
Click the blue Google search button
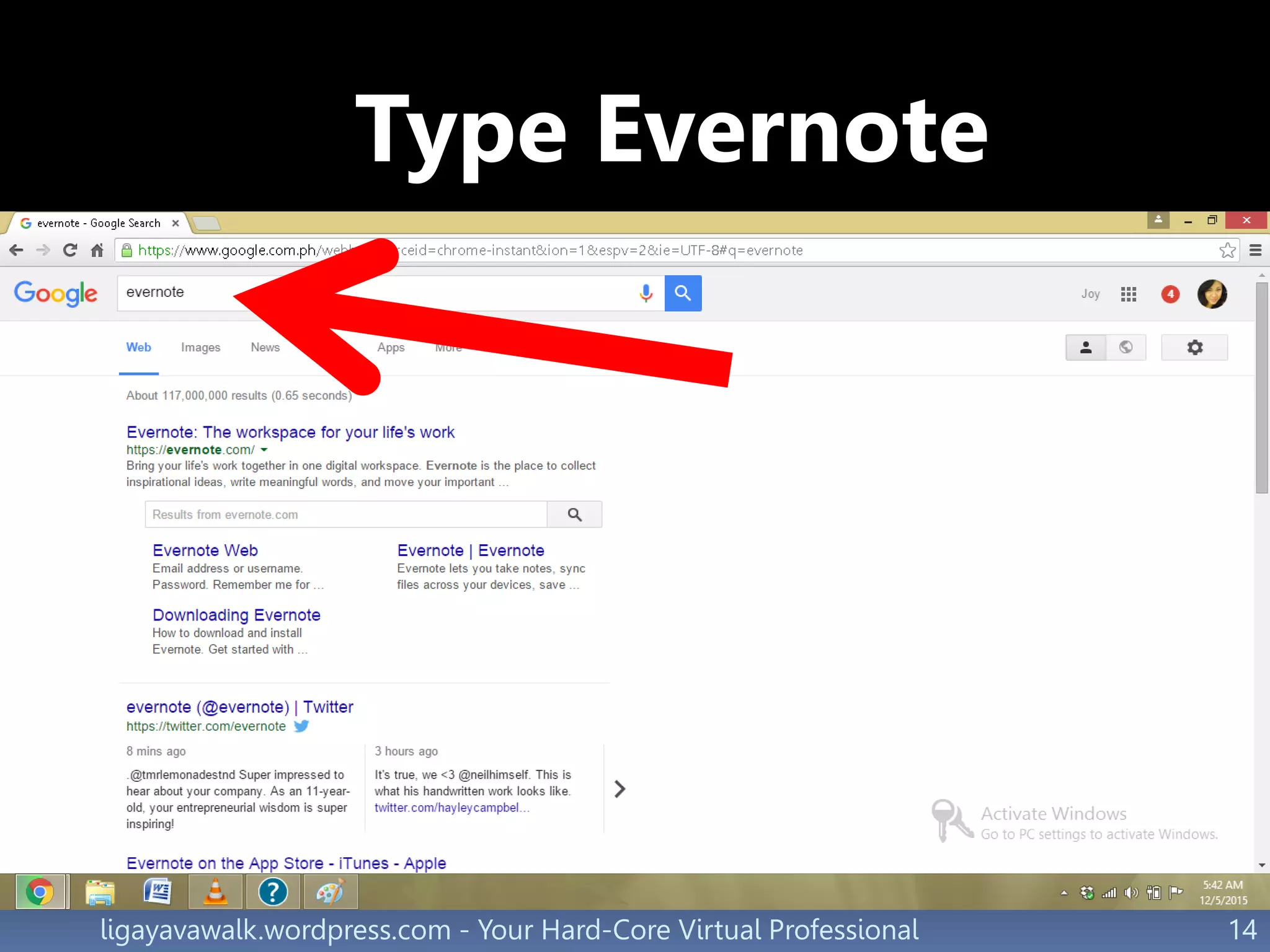pyautogui.click(x=683, y=293)
